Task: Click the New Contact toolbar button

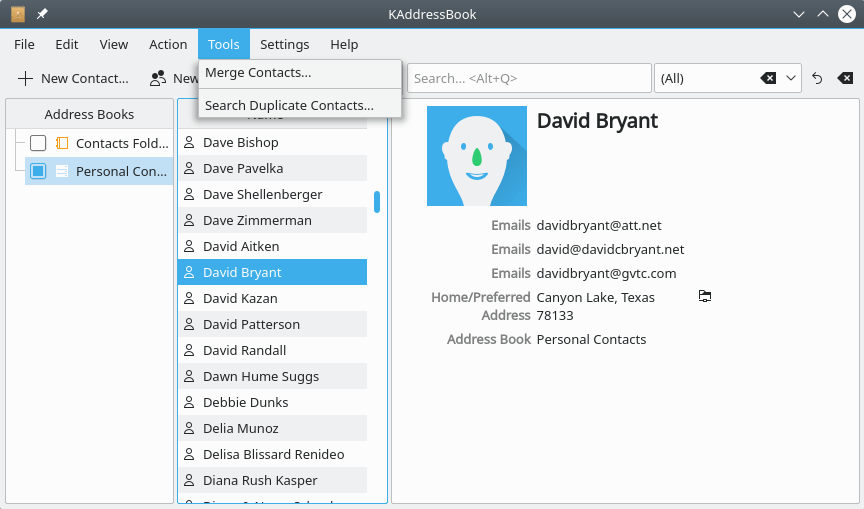Action: [73, 78]
